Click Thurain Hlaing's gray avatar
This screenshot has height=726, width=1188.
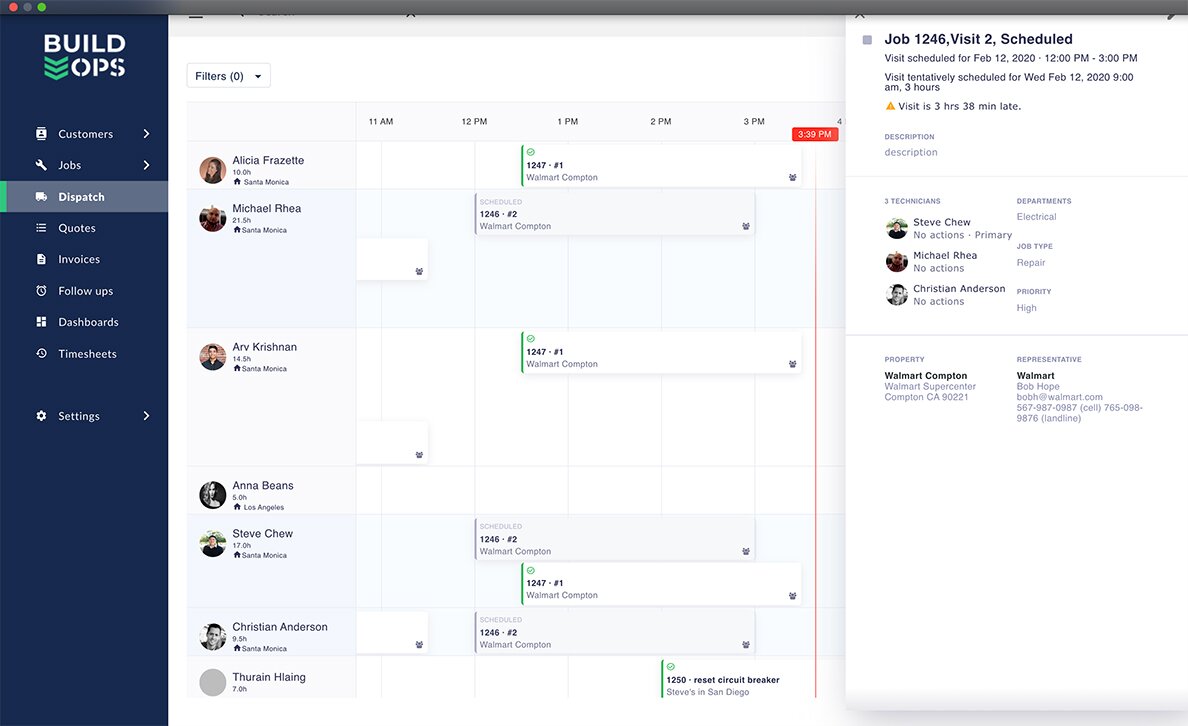click(213, 682)
